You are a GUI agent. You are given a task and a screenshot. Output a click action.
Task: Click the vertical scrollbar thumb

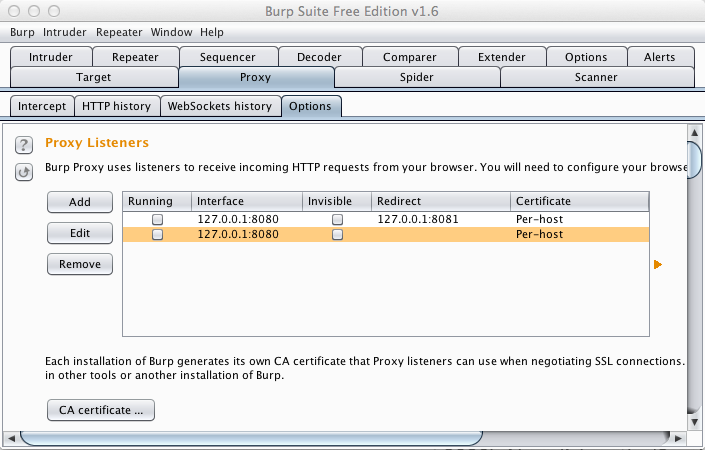[x=695, y=160]
